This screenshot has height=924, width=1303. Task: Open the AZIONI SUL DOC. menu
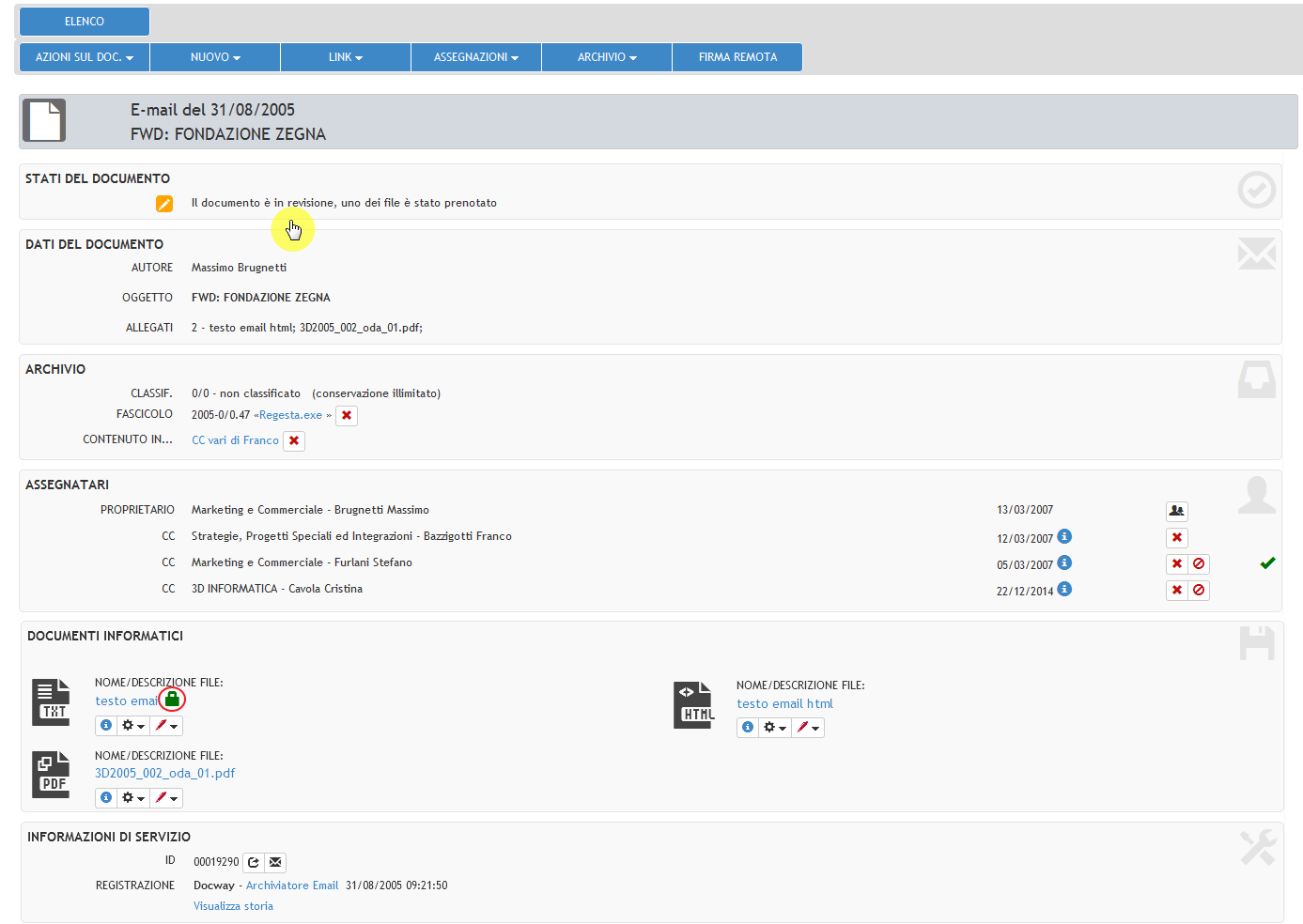coord(84,57)
